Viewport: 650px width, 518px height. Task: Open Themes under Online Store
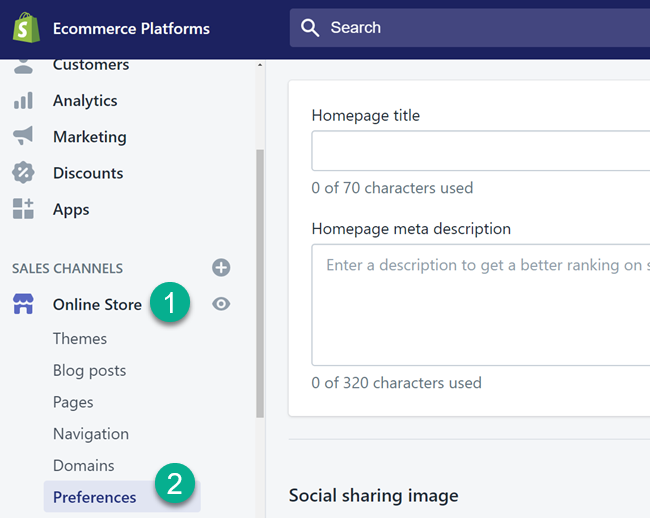point(80,339)
